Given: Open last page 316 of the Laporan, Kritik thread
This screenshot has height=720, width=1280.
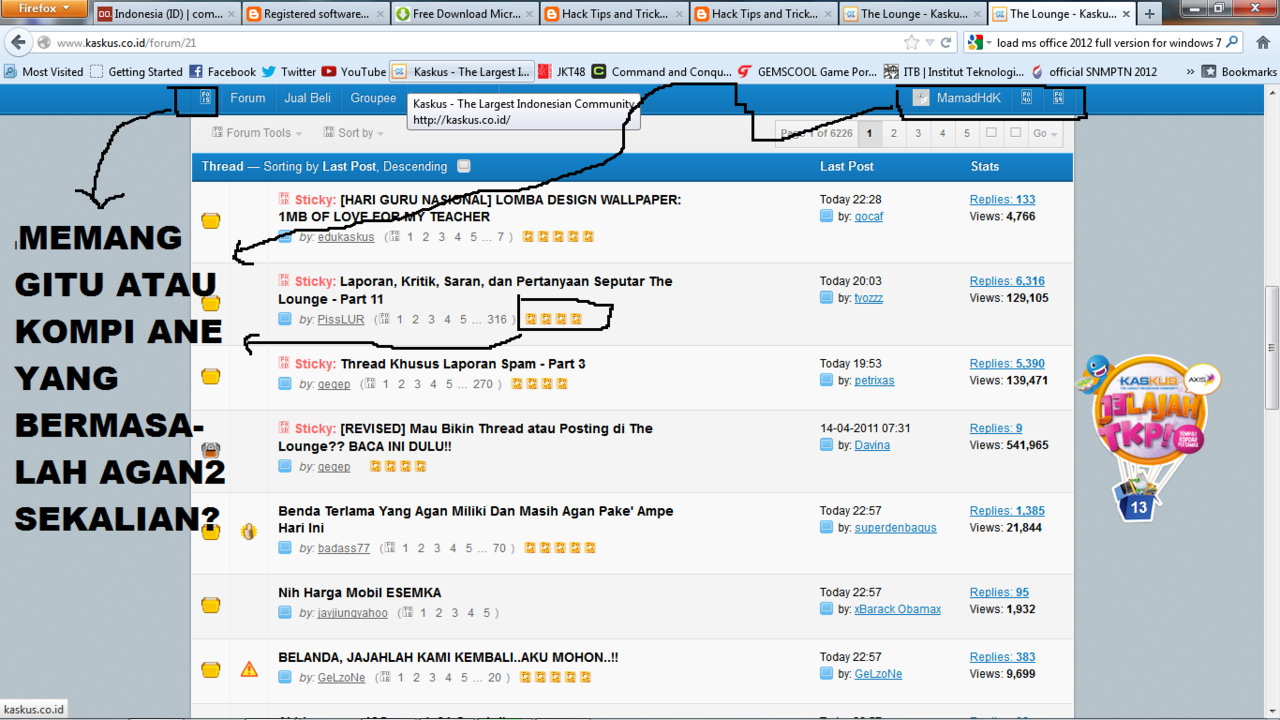Looking at the screenshot, I should (497, 320).
